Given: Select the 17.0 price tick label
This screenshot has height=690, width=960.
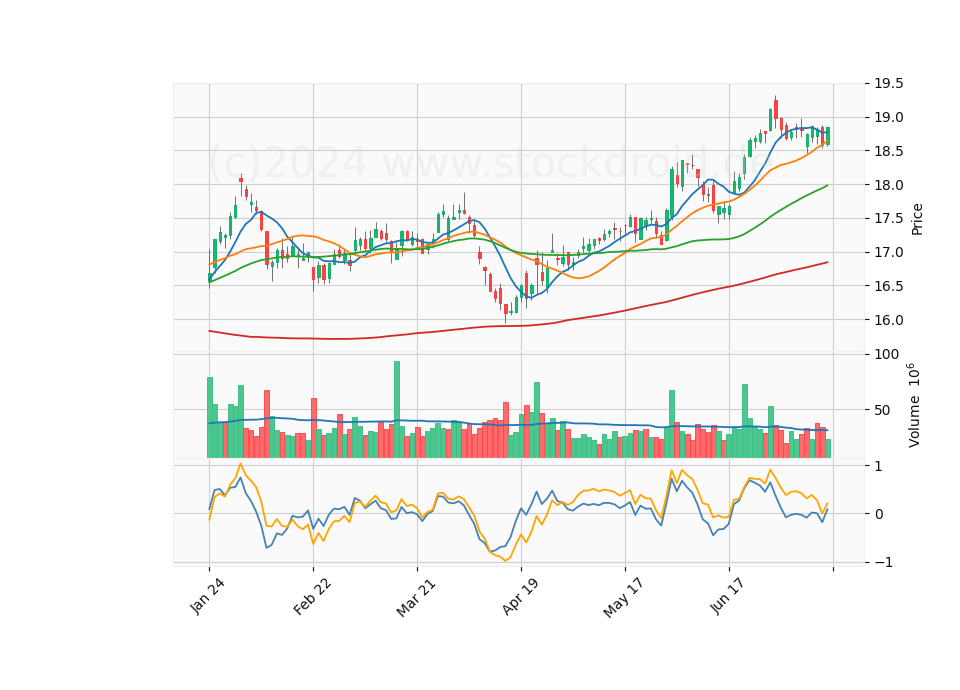Looking at the screenshot, I should pyautogui.click(x=888, y=252).
